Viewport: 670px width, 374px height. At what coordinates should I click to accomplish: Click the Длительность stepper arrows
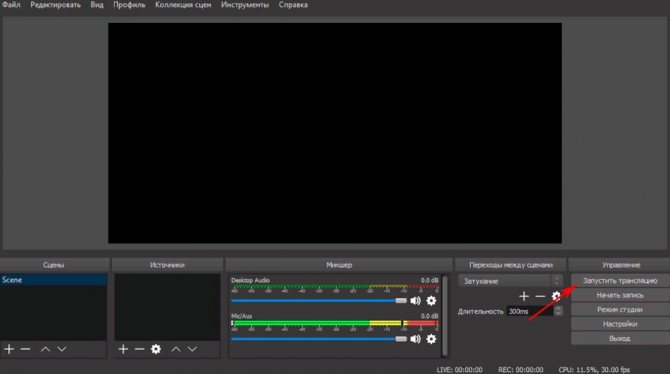coord(558,311)
